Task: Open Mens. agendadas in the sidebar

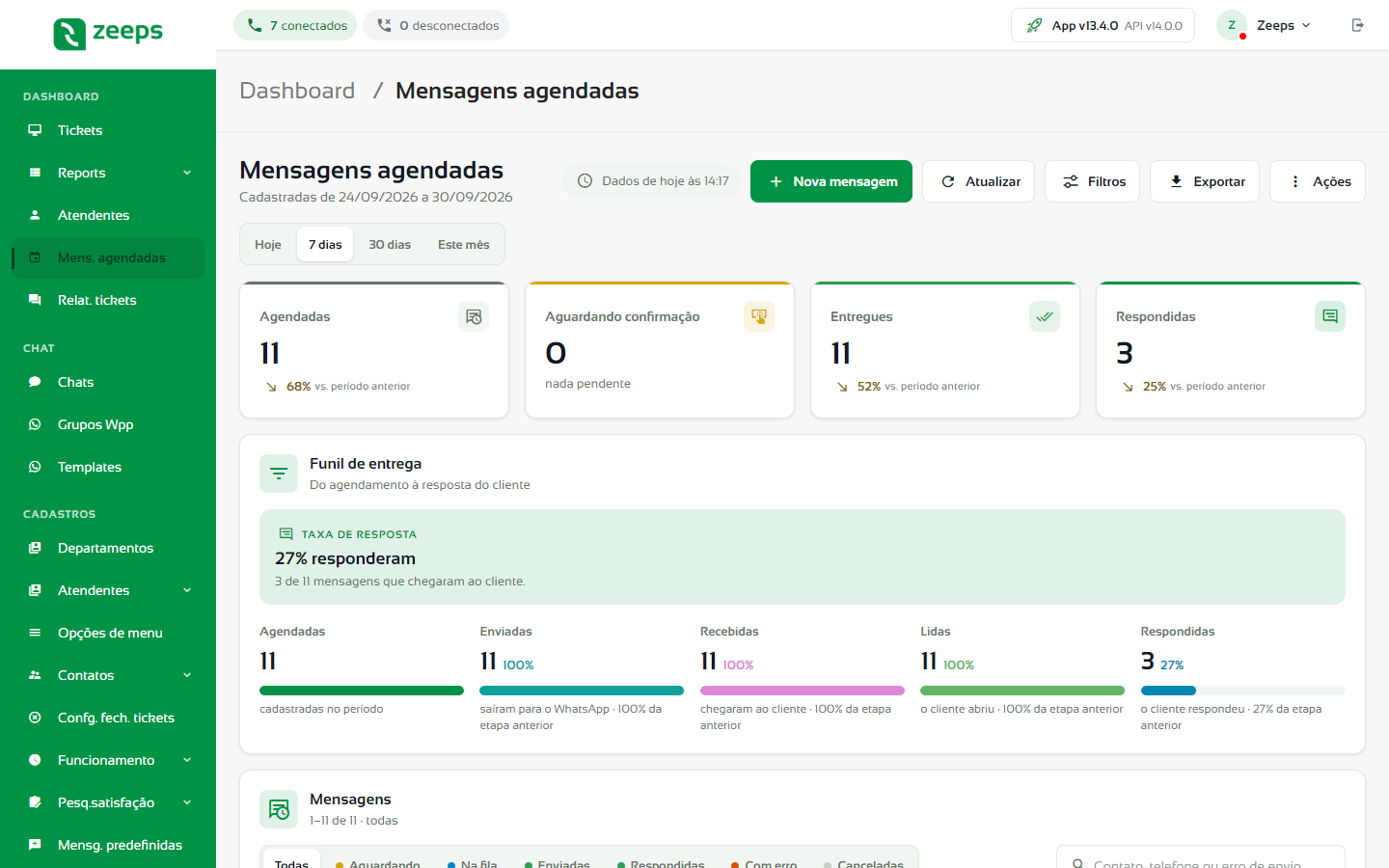Action: 108,258
